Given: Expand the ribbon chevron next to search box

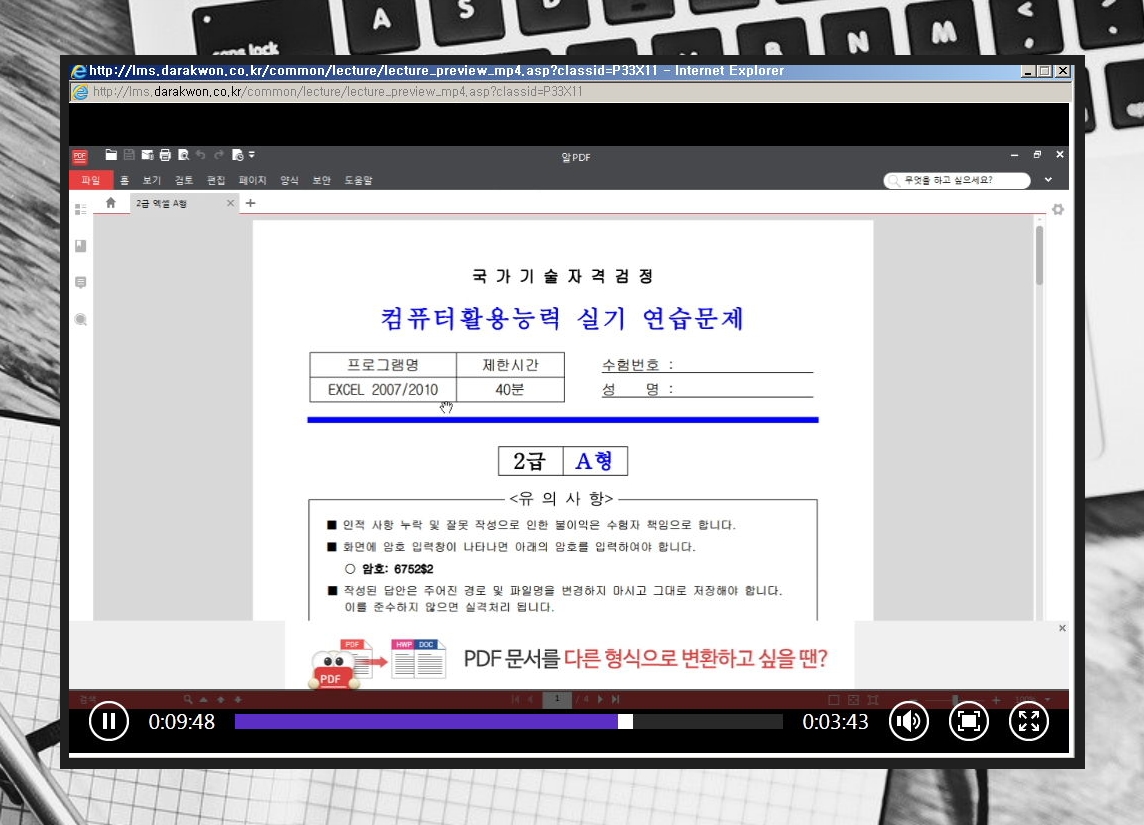Looking at the screenshot, I should click(x=1048, y=180).
